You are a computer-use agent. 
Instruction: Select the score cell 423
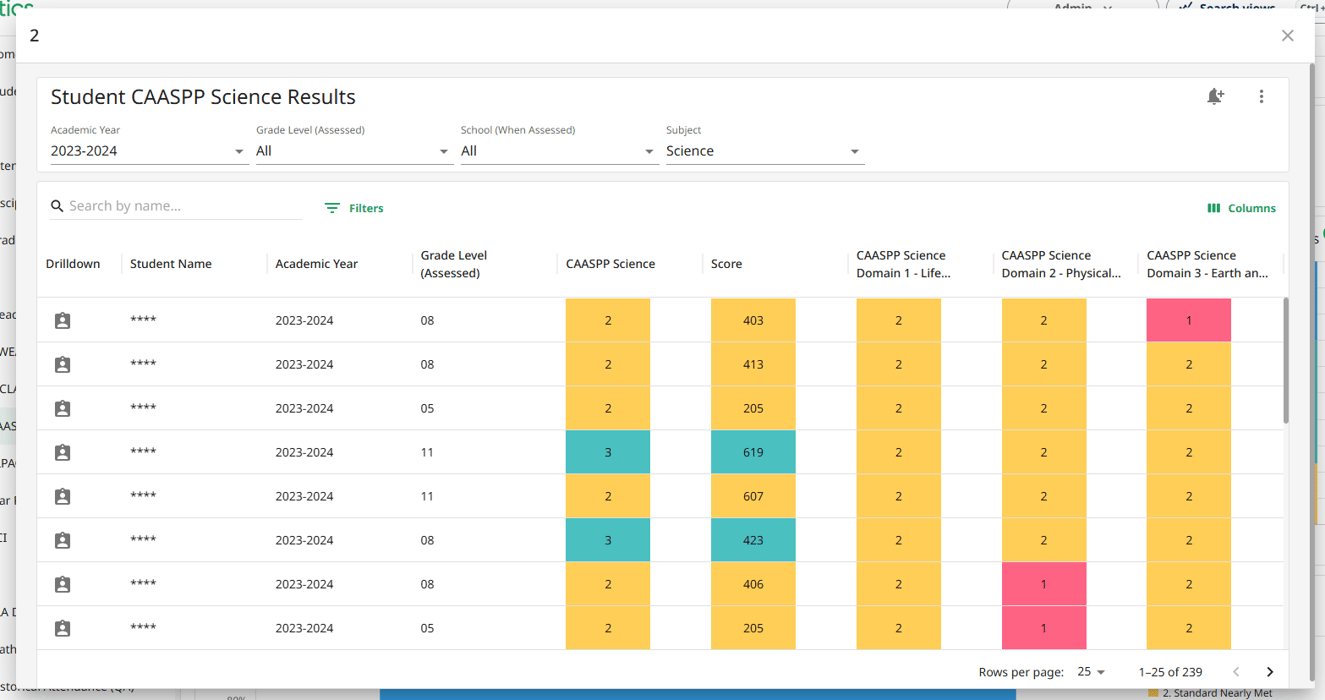coord(753,541)
